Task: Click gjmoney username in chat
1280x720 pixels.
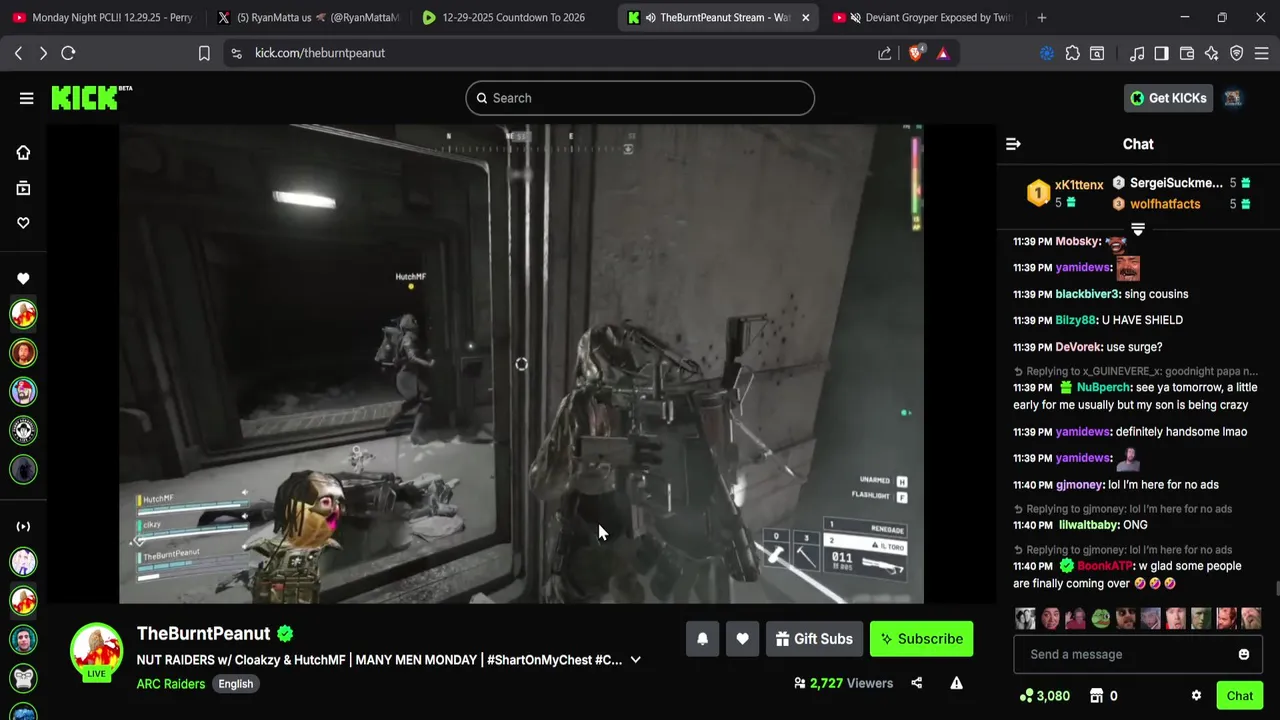Action: [x=1078, y=485]
